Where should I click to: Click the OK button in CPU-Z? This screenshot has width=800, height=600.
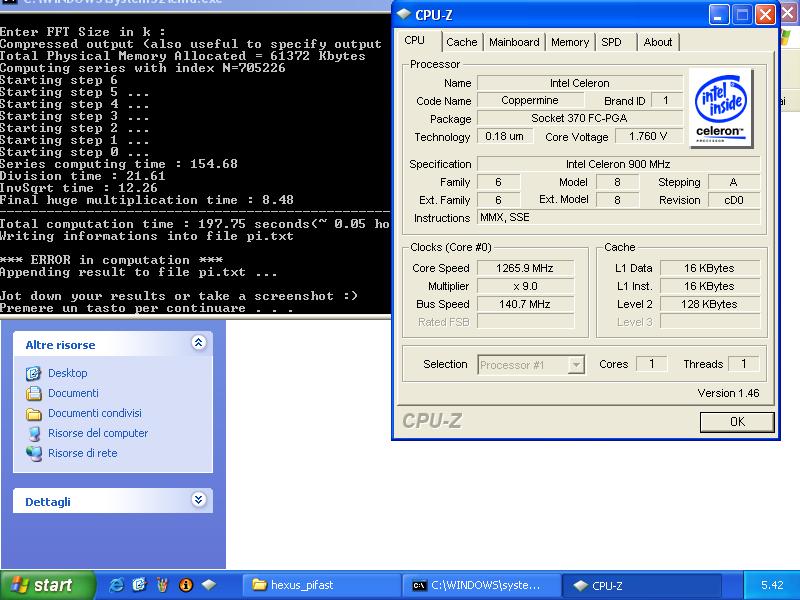[x=737, y=422]
